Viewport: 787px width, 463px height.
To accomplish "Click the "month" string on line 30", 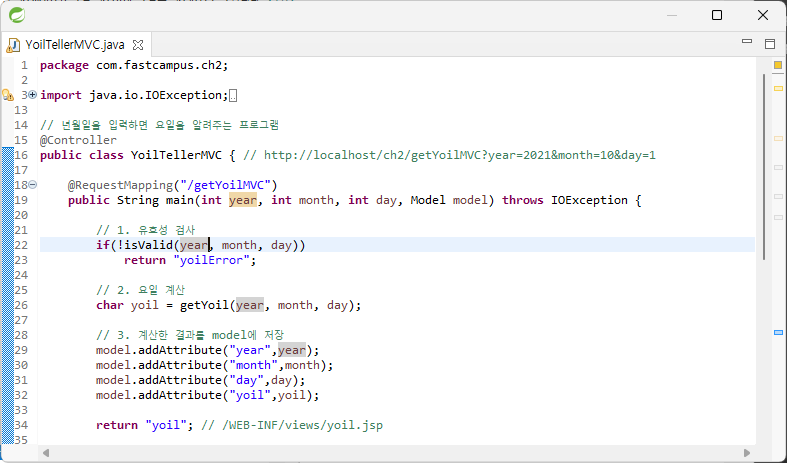I will (x=253, y=365).
